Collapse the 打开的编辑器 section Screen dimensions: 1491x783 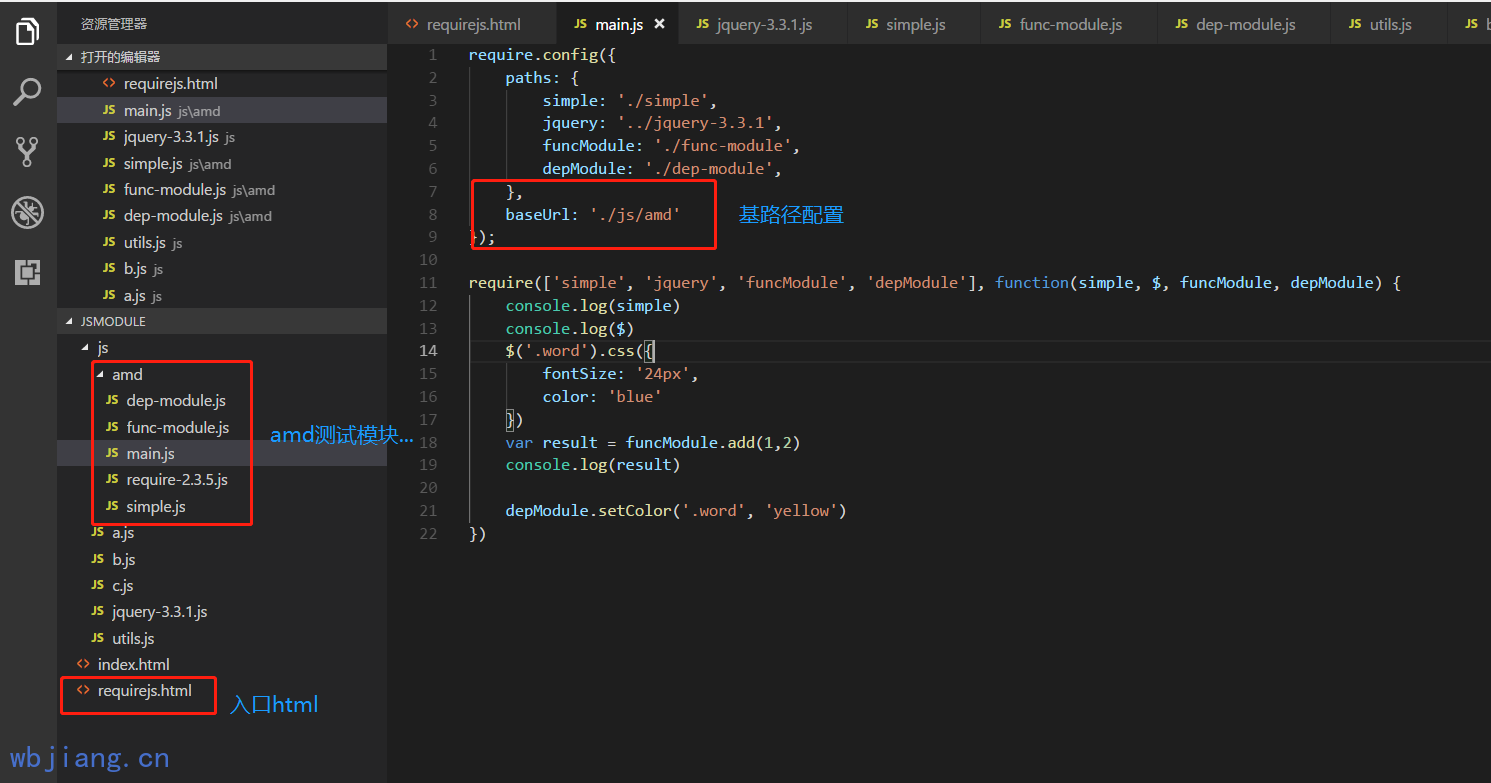click(69, 57)
